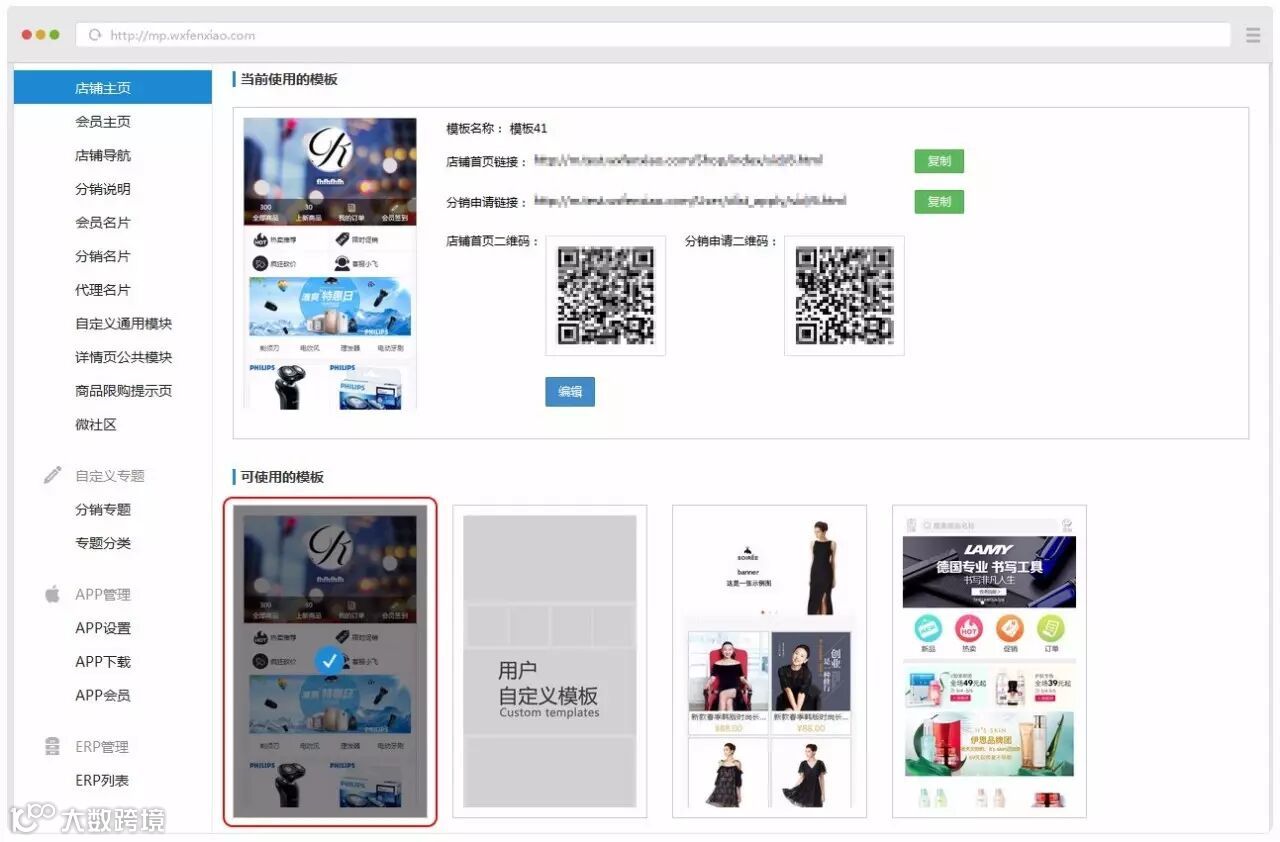Pick the LAMY stationery template thumbnail
Viewport: 1280px width, 842px height.
[x=989, y=661]
